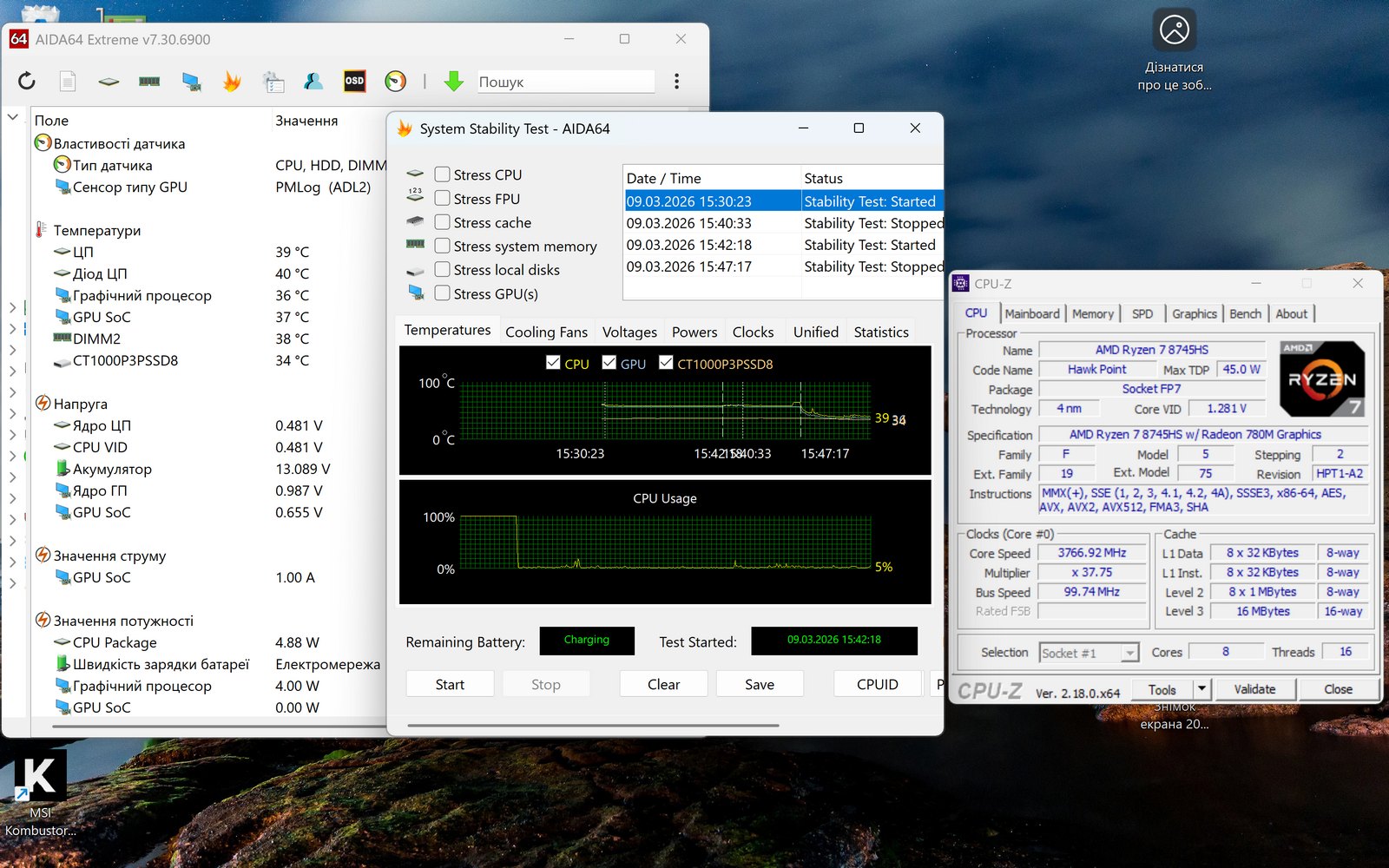
Task: Enable the Stress CPU checkbox
Action: [442, 174]
